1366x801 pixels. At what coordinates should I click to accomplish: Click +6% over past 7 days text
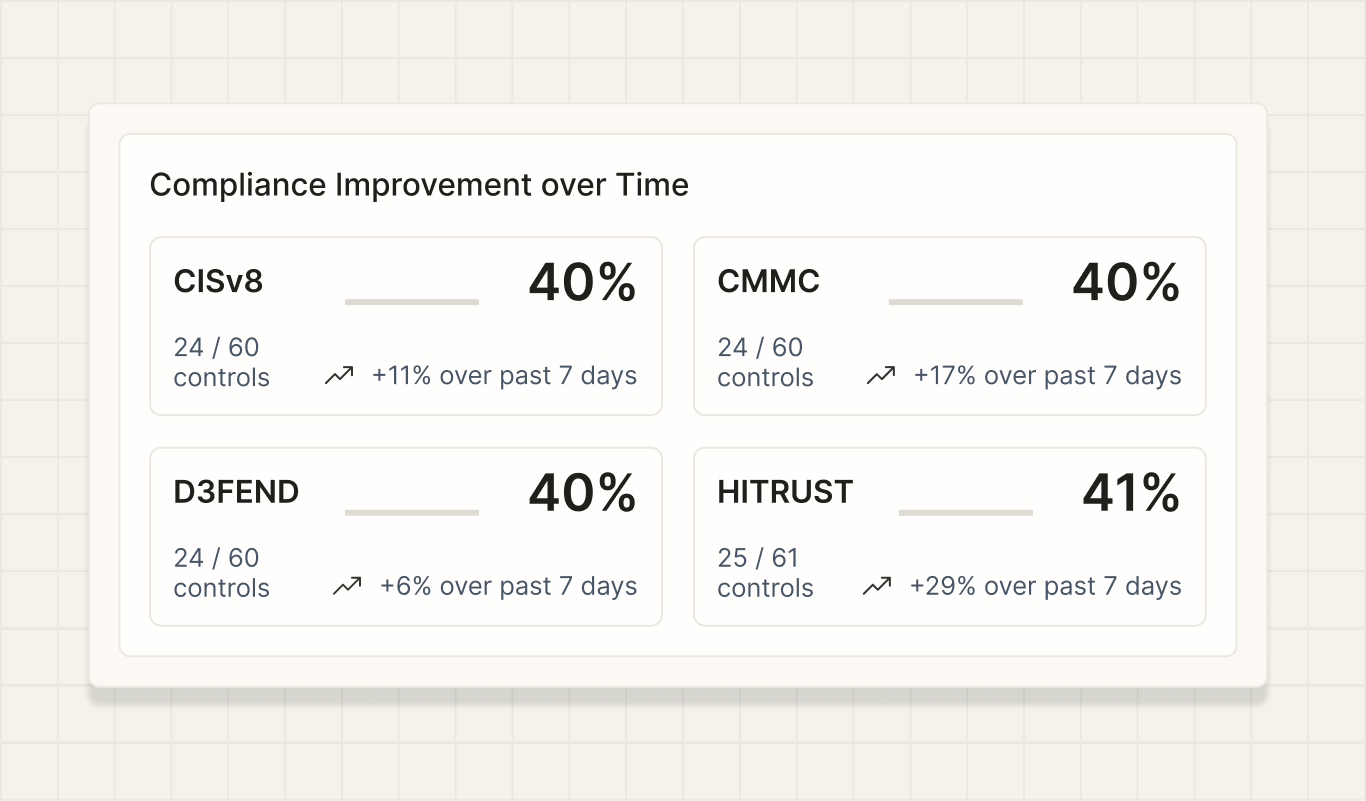(x=508, y=586)
